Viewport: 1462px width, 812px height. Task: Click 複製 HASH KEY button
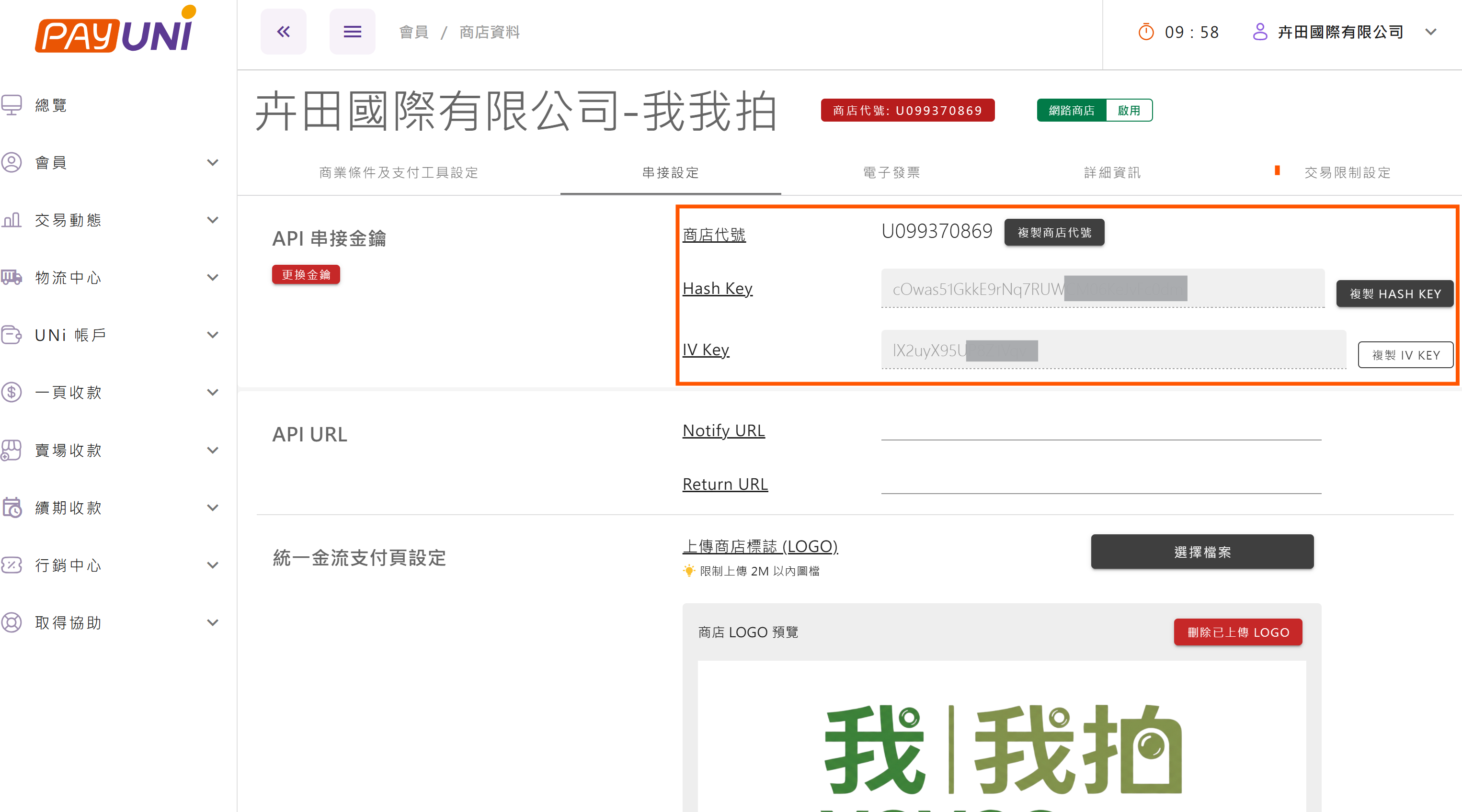(x=1394, y=294)
